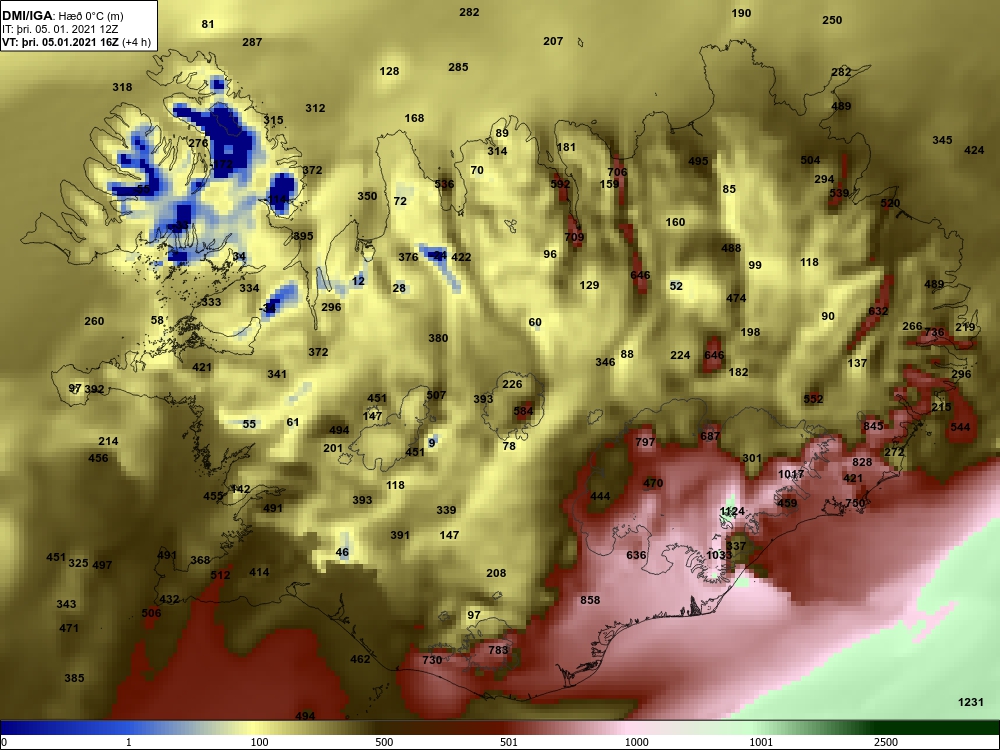Click the map value 424
The image size is (1000, 750).
(974, 151)
